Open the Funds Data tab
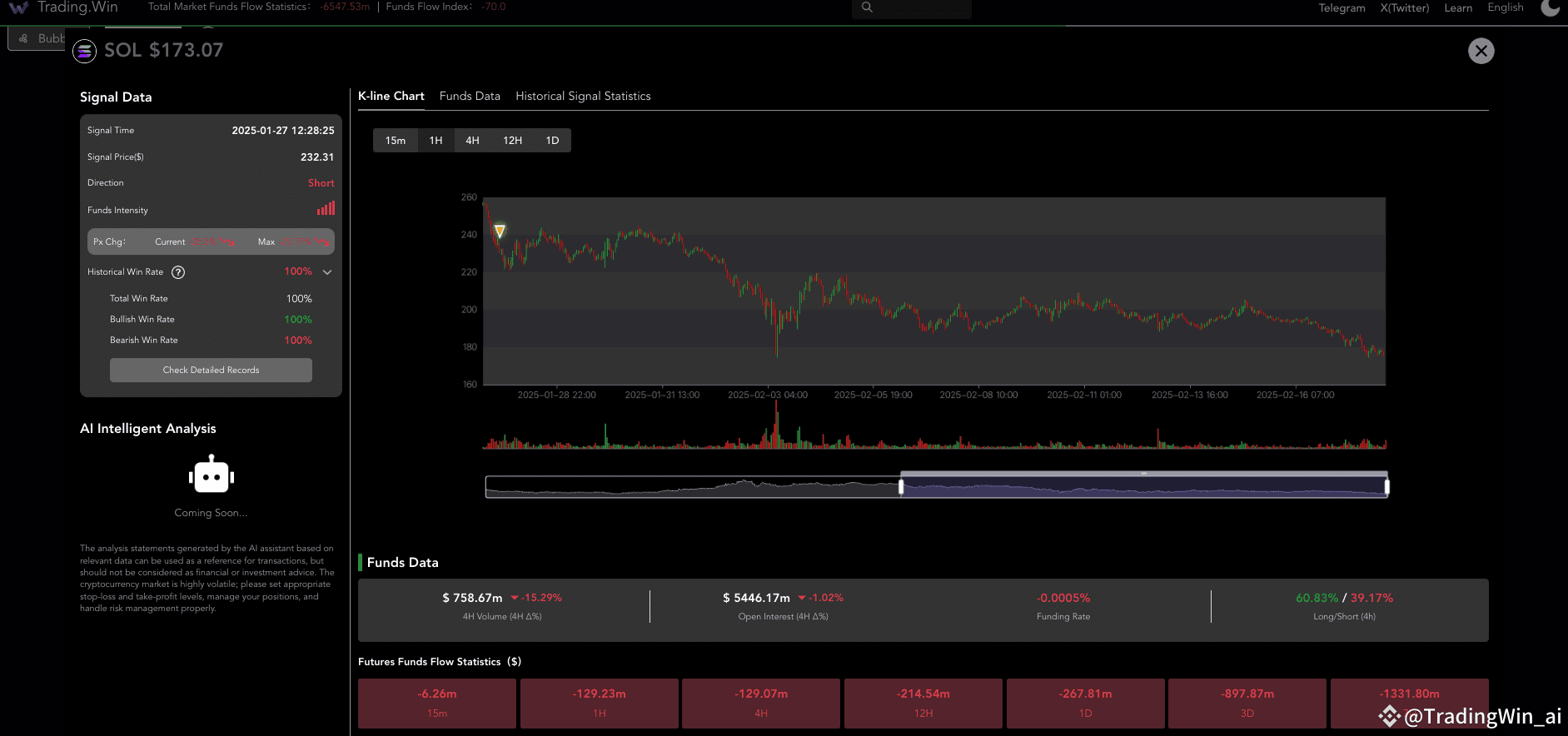 470,97
